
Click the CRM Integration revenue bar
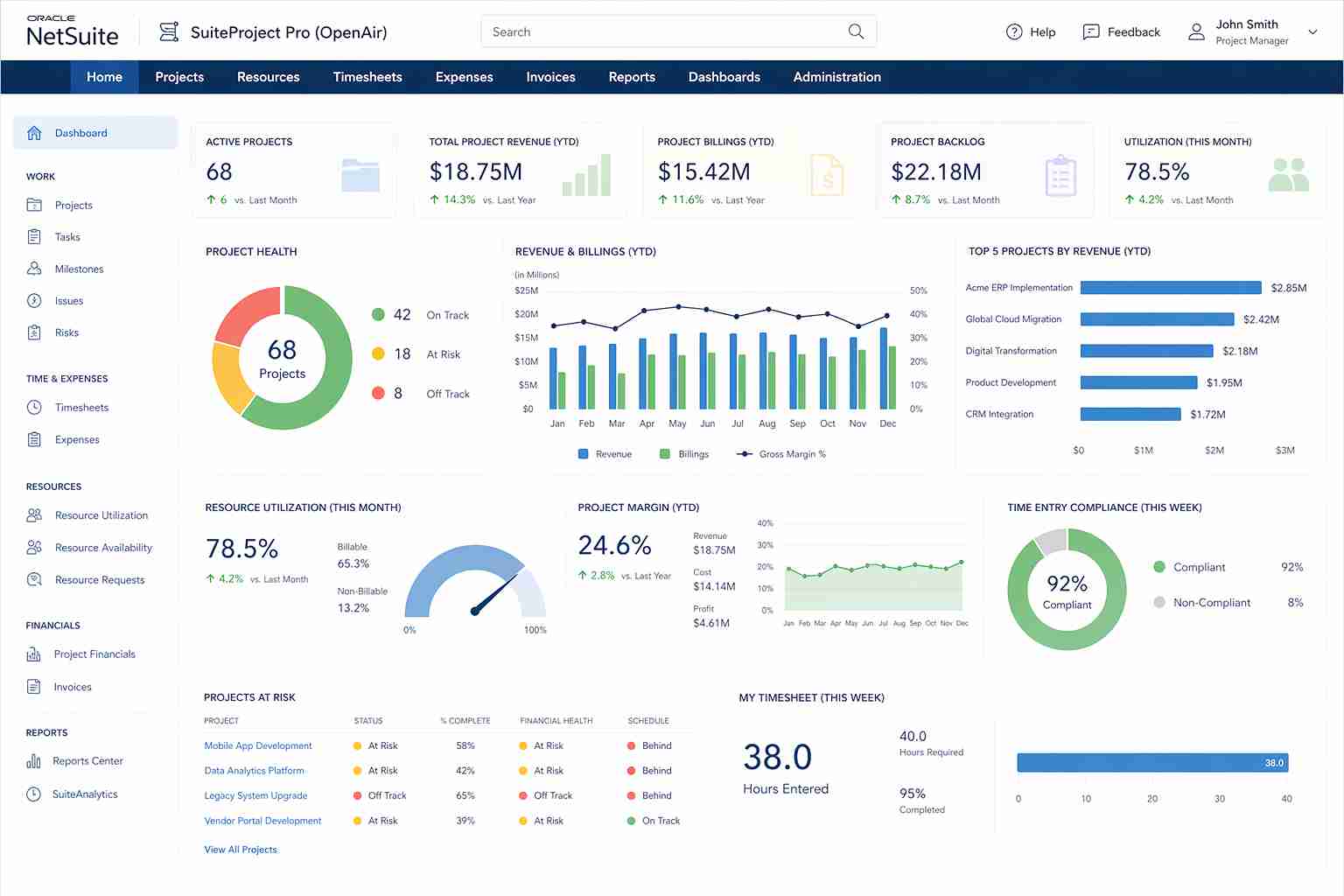click(1130, 414)
